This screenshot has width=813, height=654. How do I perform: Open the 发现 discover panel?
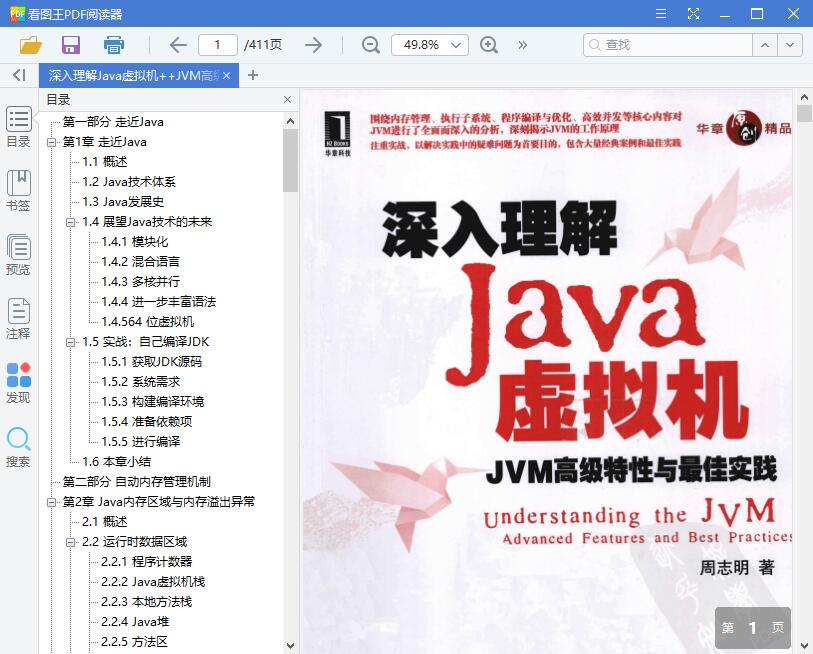pyautogui.click(x=19, y=383)
